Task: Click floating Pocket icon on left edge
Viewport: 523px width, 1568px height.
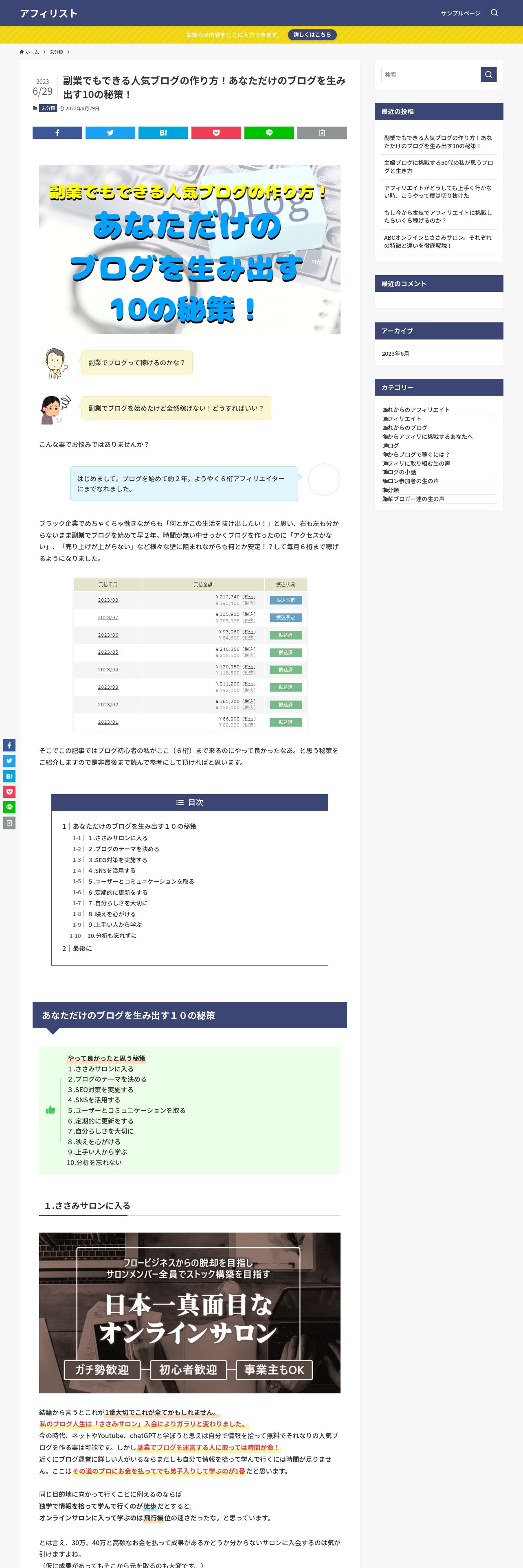Action: point(9,792)
